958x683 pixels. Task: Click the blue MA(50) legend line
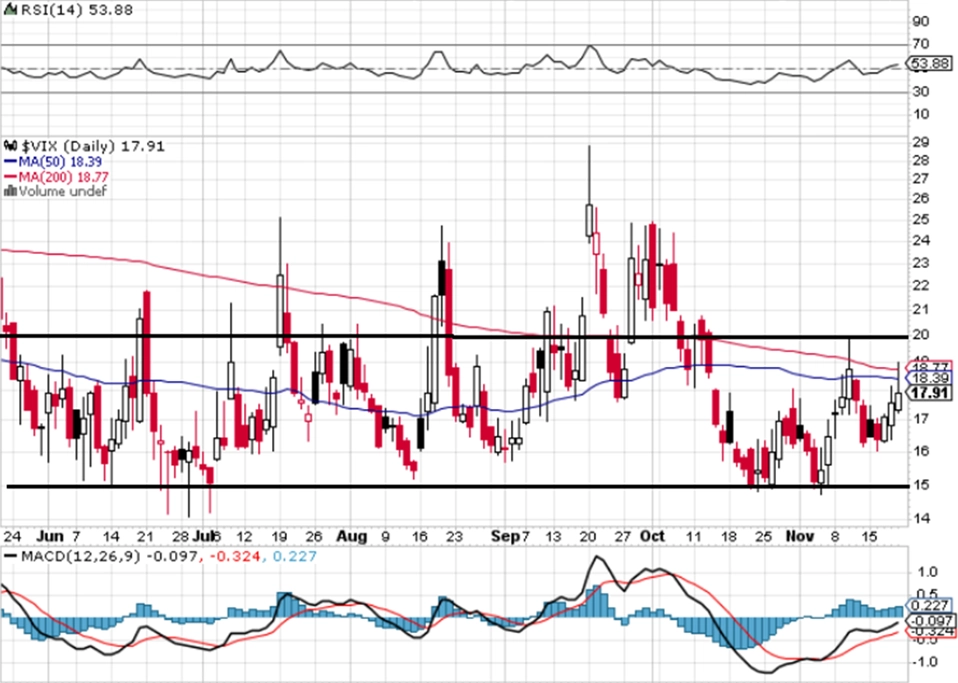pyautogui.click(x=10, y=162)
